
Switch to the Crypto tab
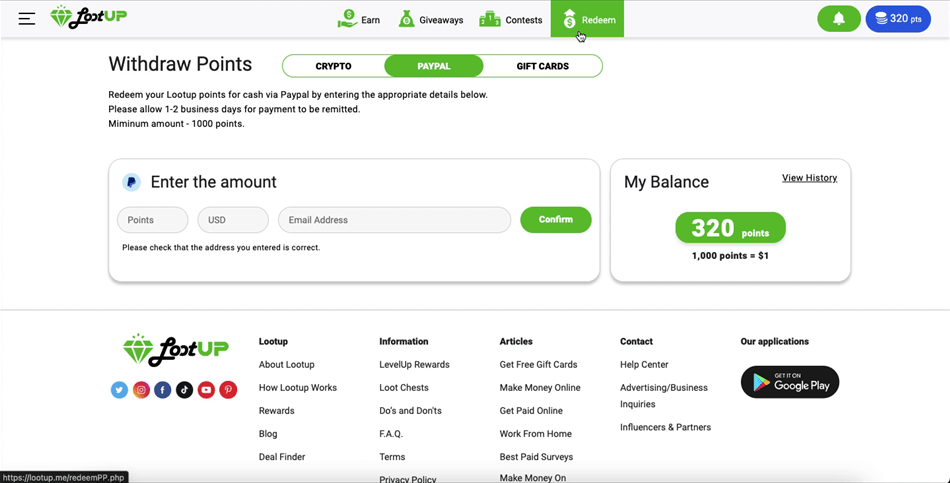point(333,66)
